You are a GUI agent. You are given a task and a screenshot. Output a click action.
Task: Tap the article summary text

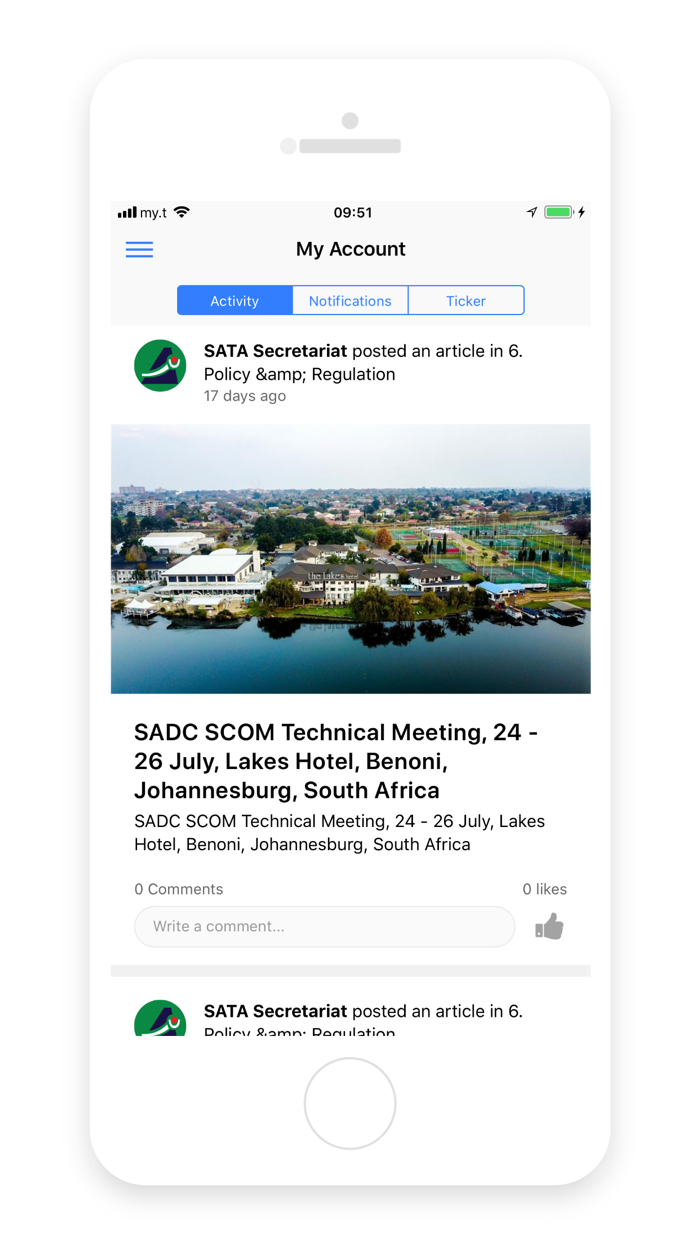339,833
